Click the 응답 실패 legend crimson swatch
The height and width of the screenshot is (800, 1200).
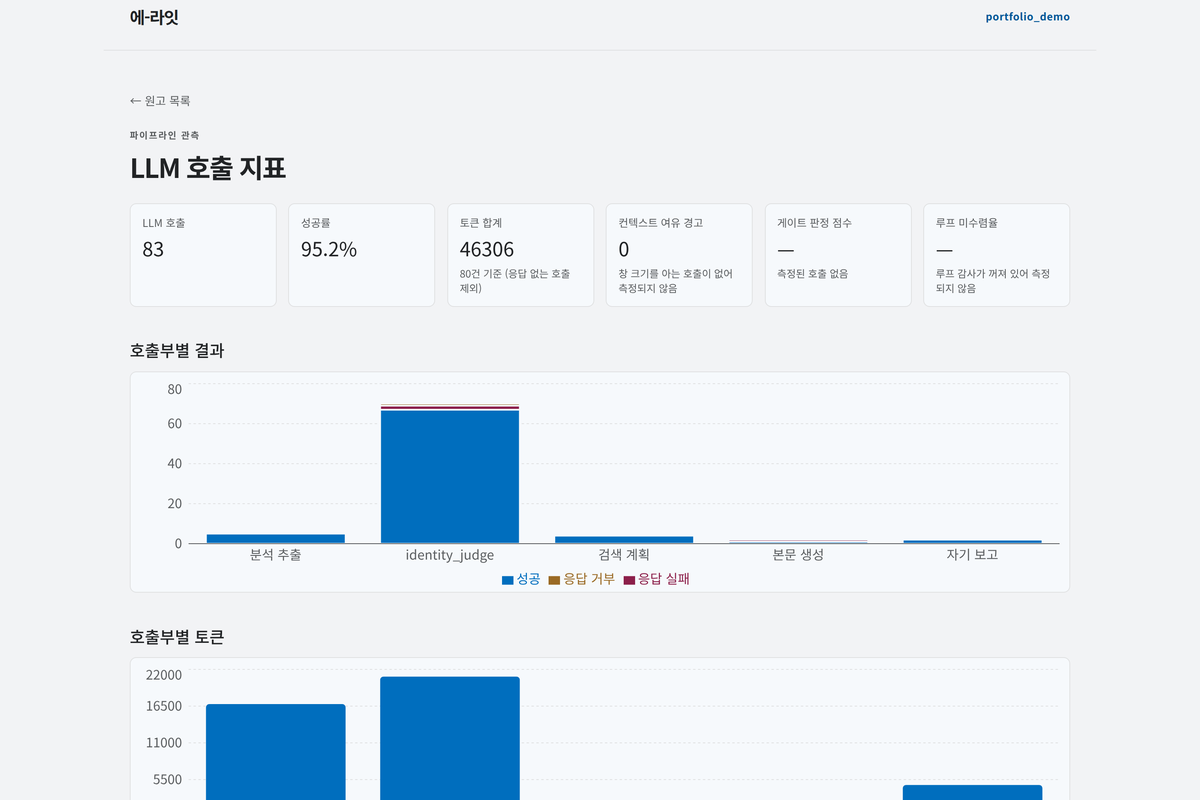click(x=629, y=580)
